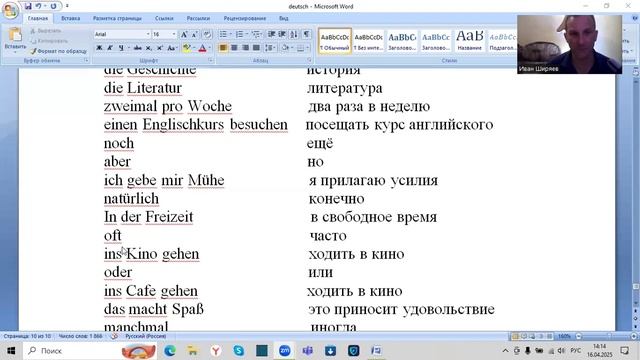Open the borders dropdown
The width and height of the screenshot is (640, 360).
click(x=307, y=48)
